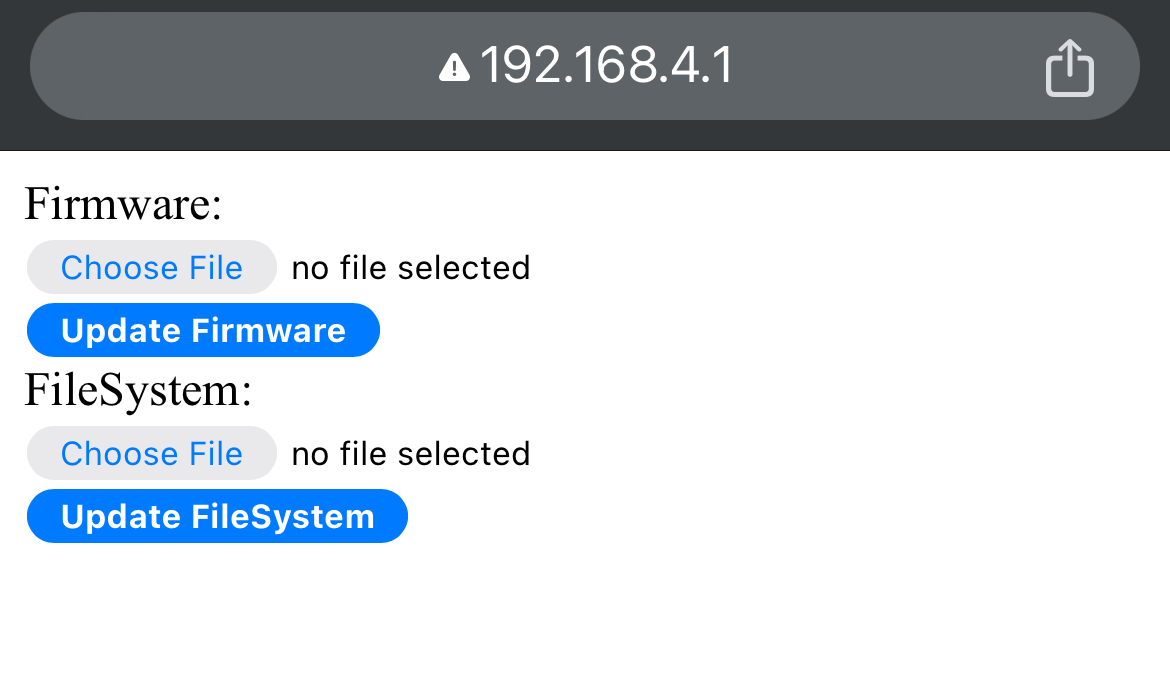Screen dimensions: 1170x676
Task: Select the 192.168.4.1 URL text
Action: tap(606, 66)
